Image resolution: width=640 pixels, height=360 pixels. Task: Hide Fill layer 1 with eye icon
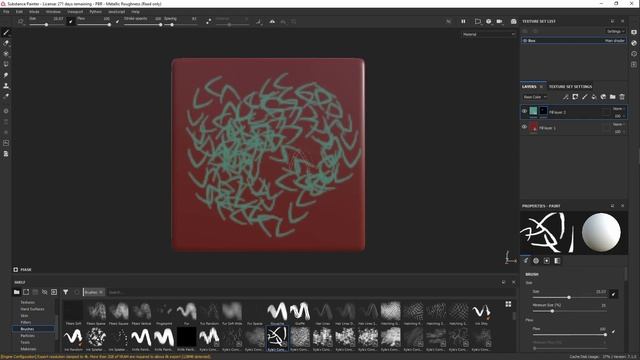click(524, 127)
